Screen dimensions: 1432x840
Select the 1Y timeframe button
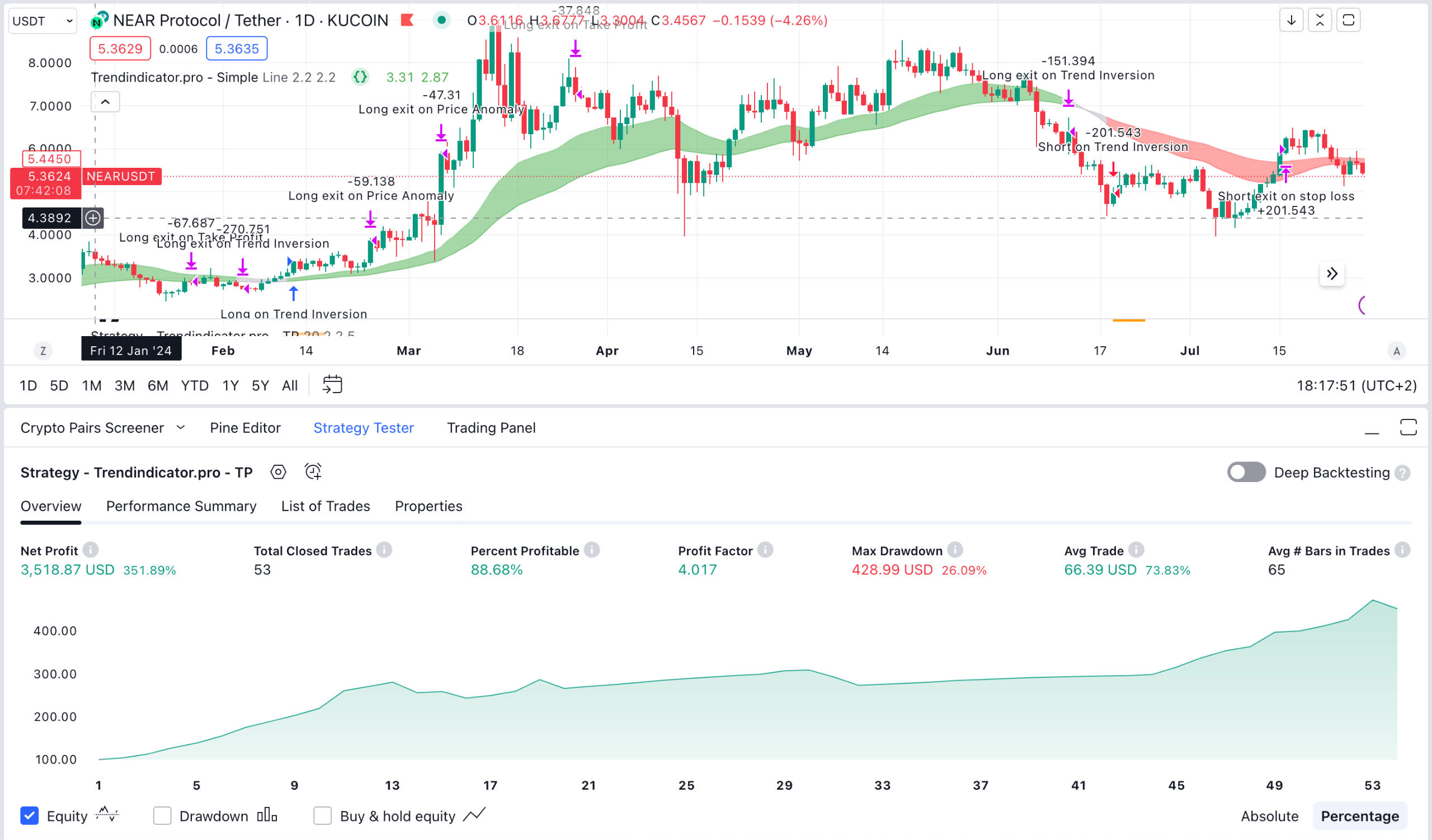coord(230,385)
